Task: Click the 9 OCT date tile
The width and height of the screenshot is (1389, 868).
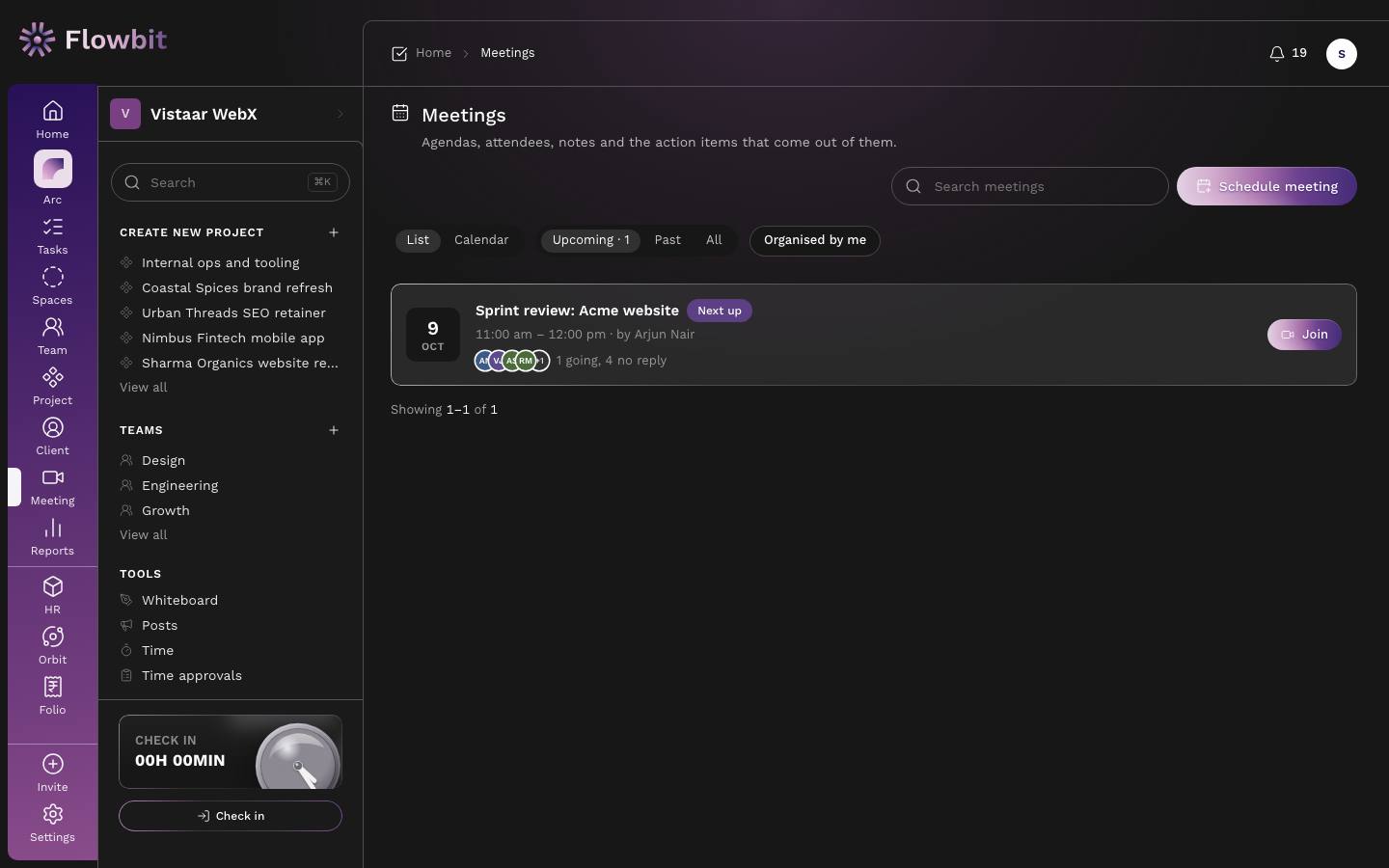Action: (x=433, y=335)
